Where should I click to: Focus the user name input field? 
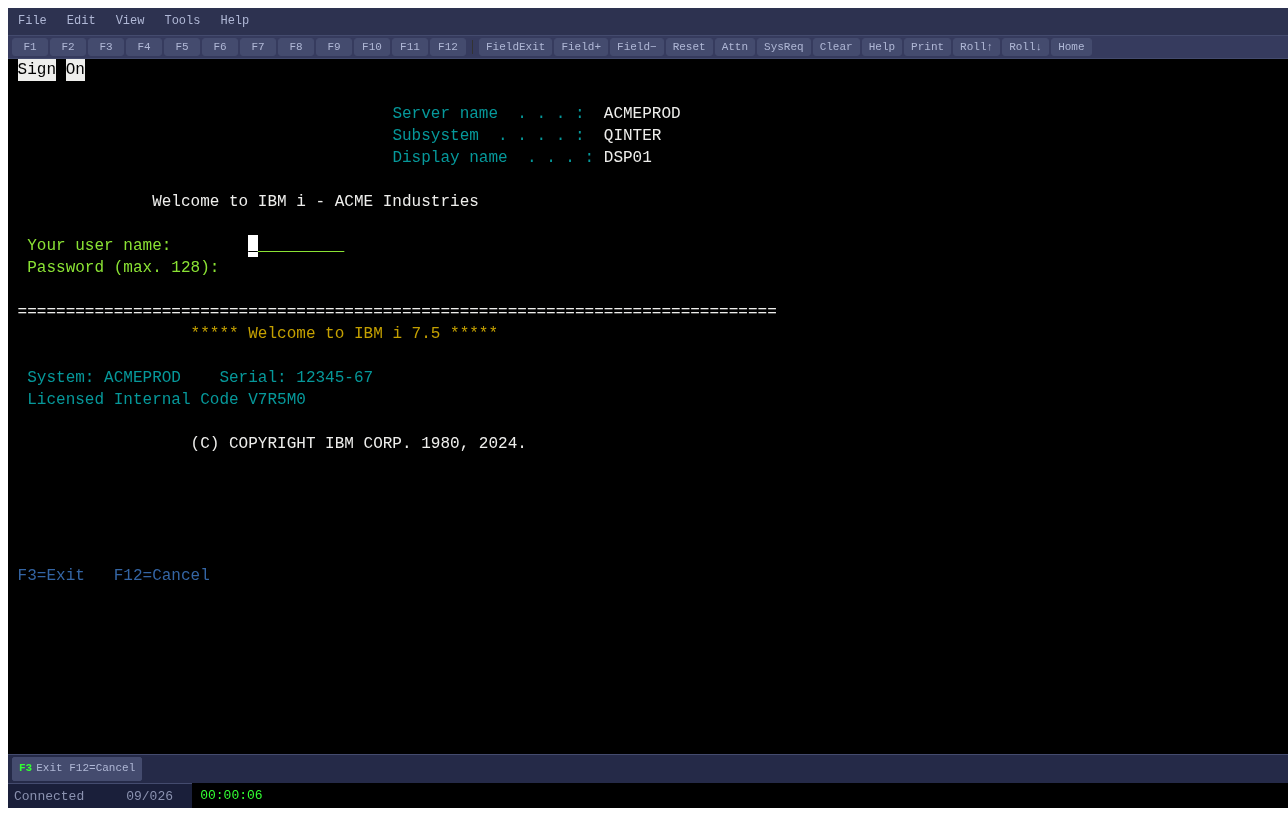[296, 246]
